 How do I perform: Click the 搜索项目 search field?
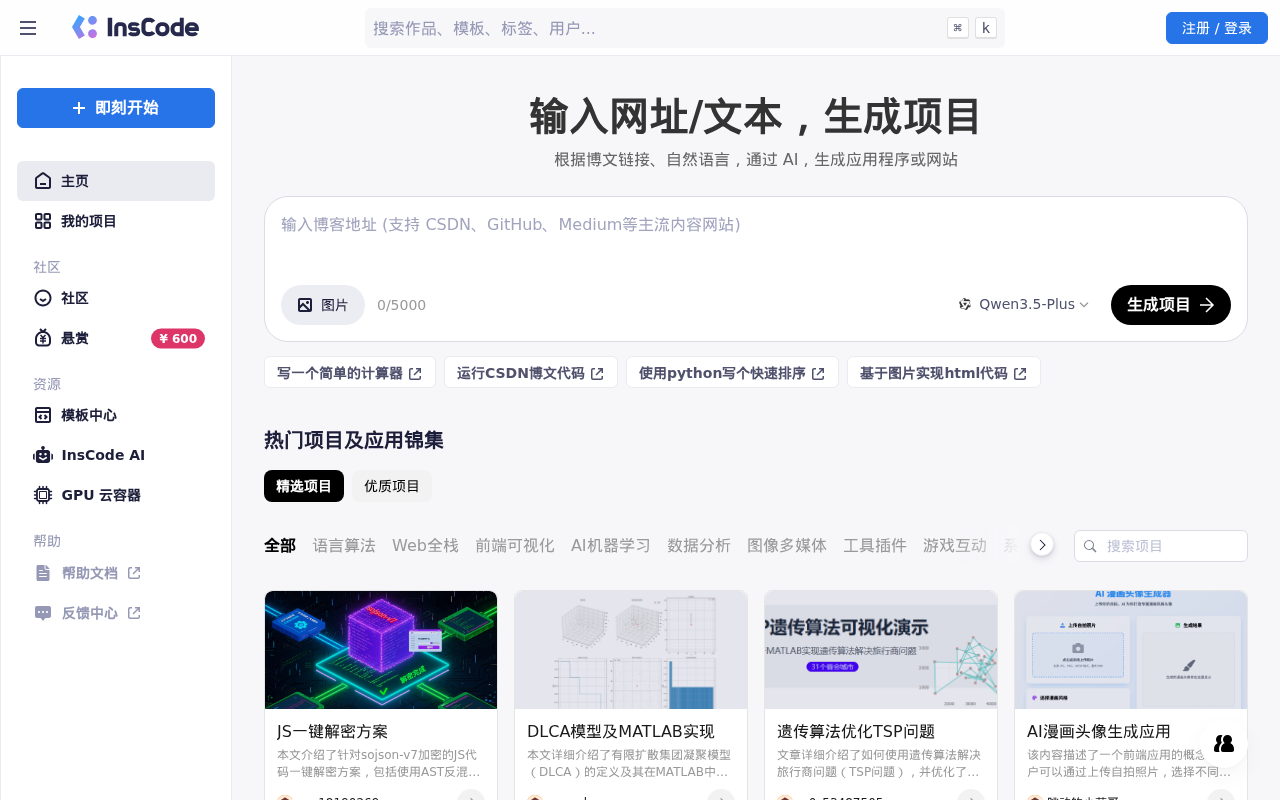(1161, 546)
